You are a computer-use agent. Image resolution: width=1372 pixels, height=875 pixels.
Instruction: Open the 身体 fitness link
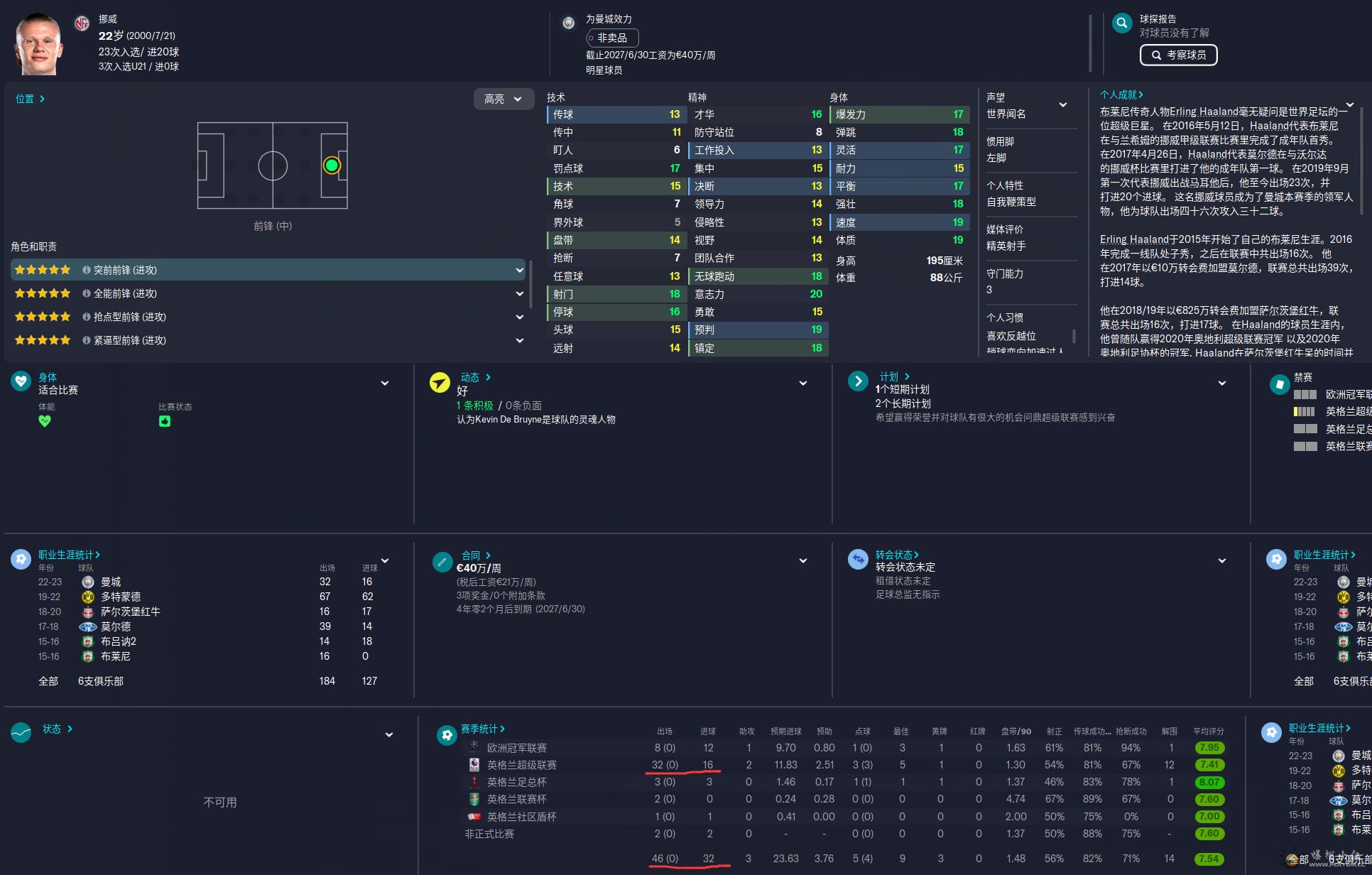[x=48, y=377]
